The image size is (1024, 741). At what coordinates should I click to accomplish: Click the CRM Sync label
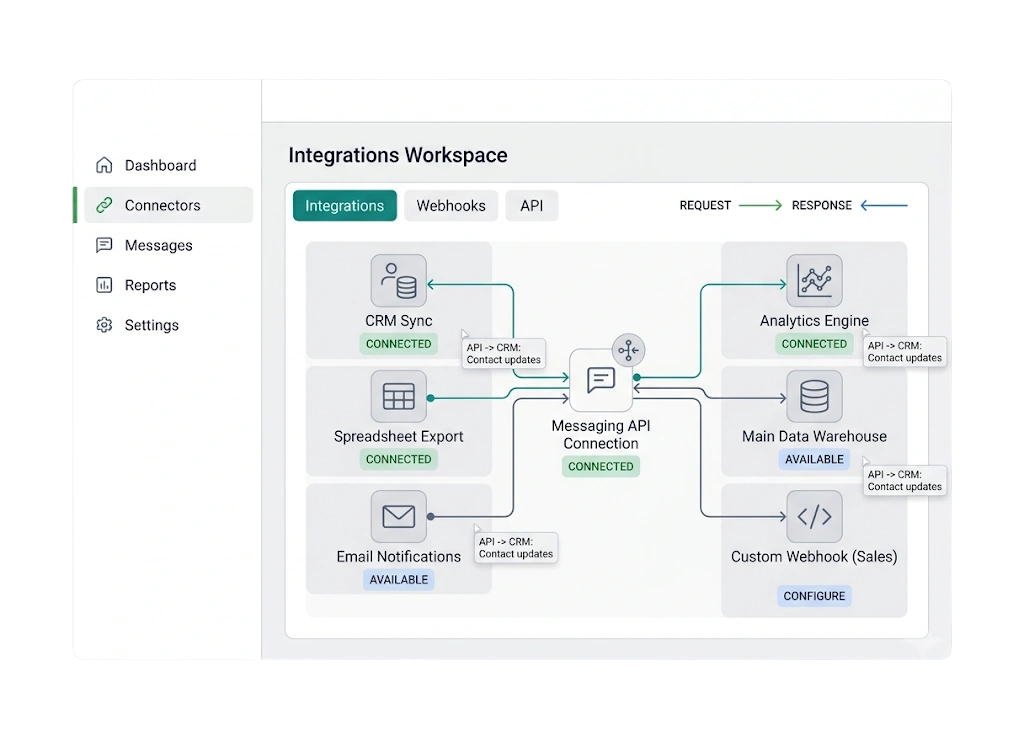(x=398, y=321)
